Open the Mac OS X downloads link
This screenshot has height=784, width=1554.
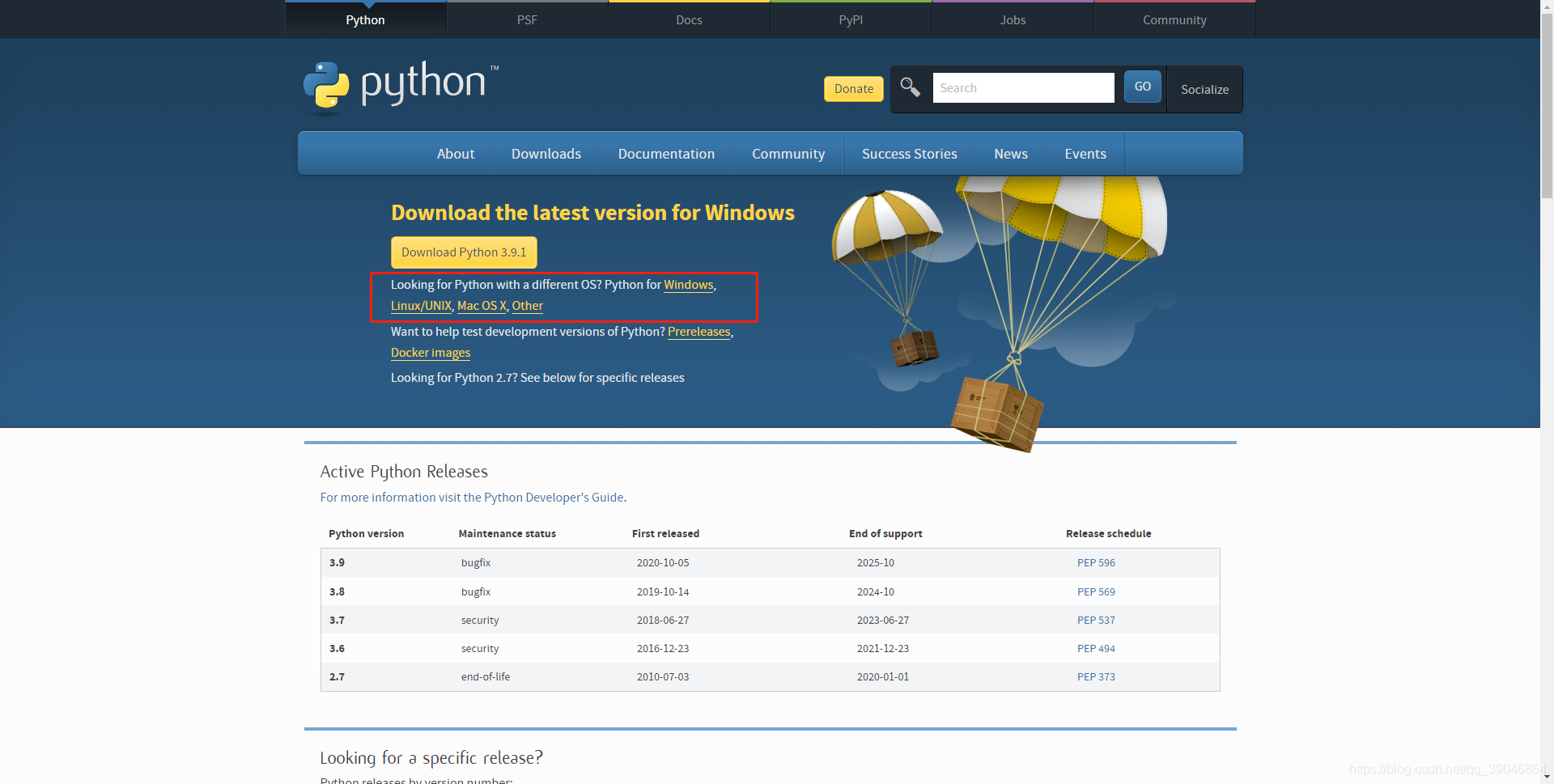pyautogui.click(x=482, y=305)
